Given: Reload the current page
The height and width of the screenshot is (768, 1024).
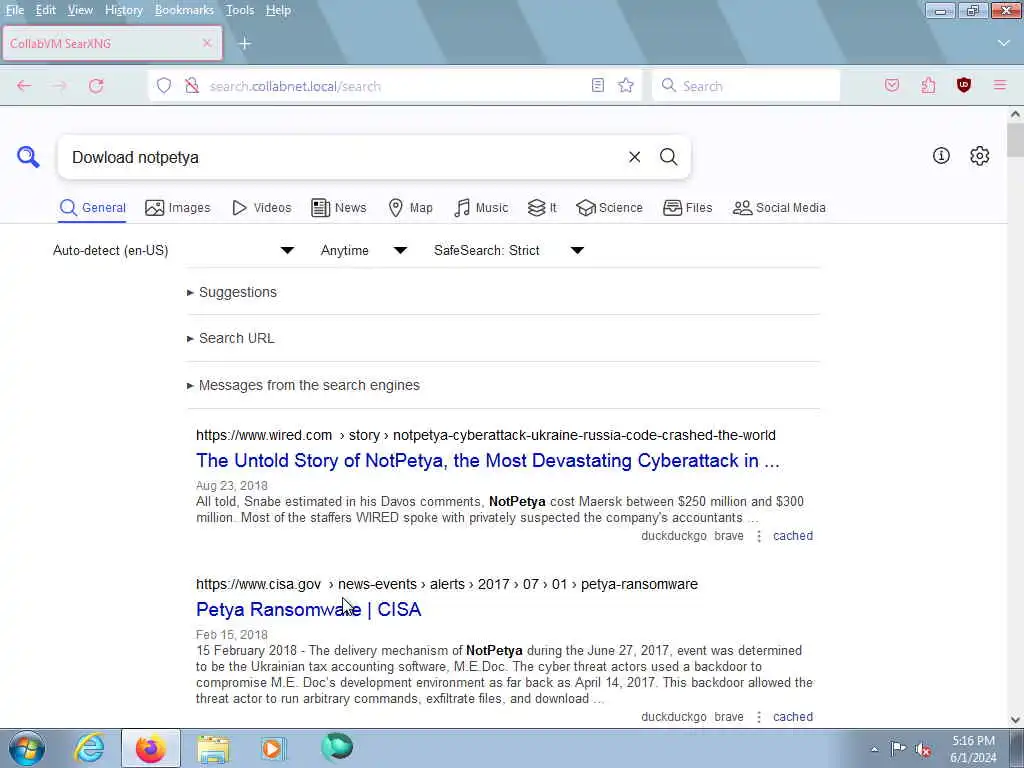Looking at the screenshot, I should point(96,86).
